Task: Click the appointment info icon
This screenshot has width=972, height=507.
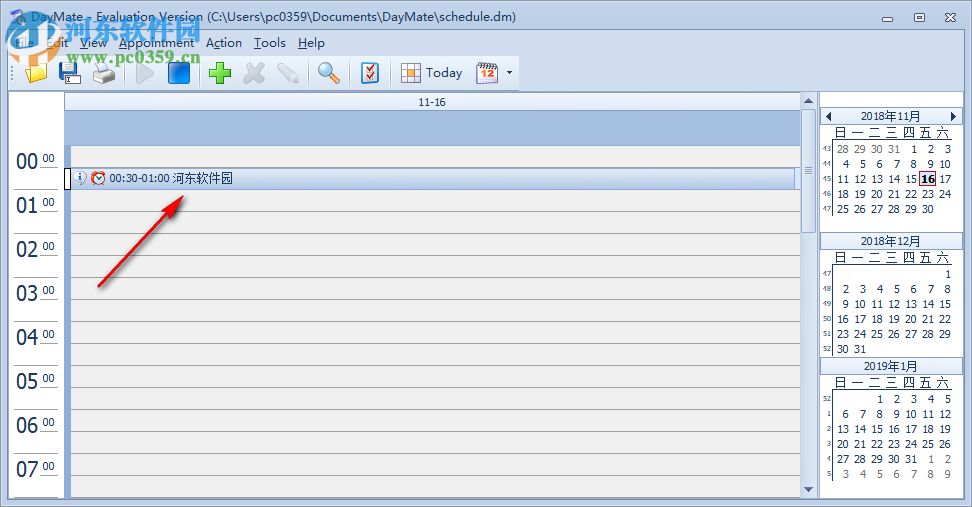Action: (x=80, y=178)
